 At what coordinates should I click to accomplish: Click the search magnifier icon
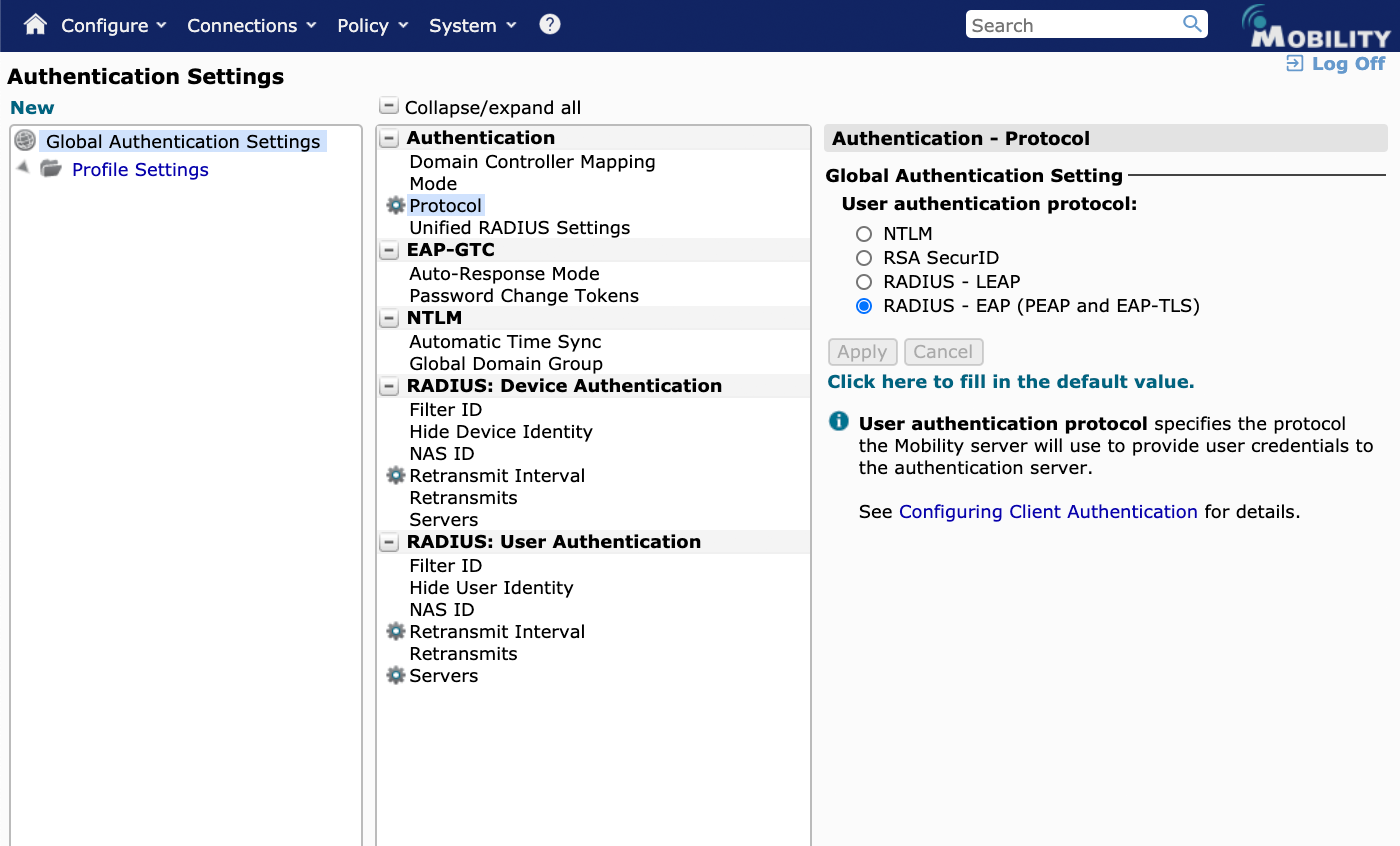point(1192,24)
